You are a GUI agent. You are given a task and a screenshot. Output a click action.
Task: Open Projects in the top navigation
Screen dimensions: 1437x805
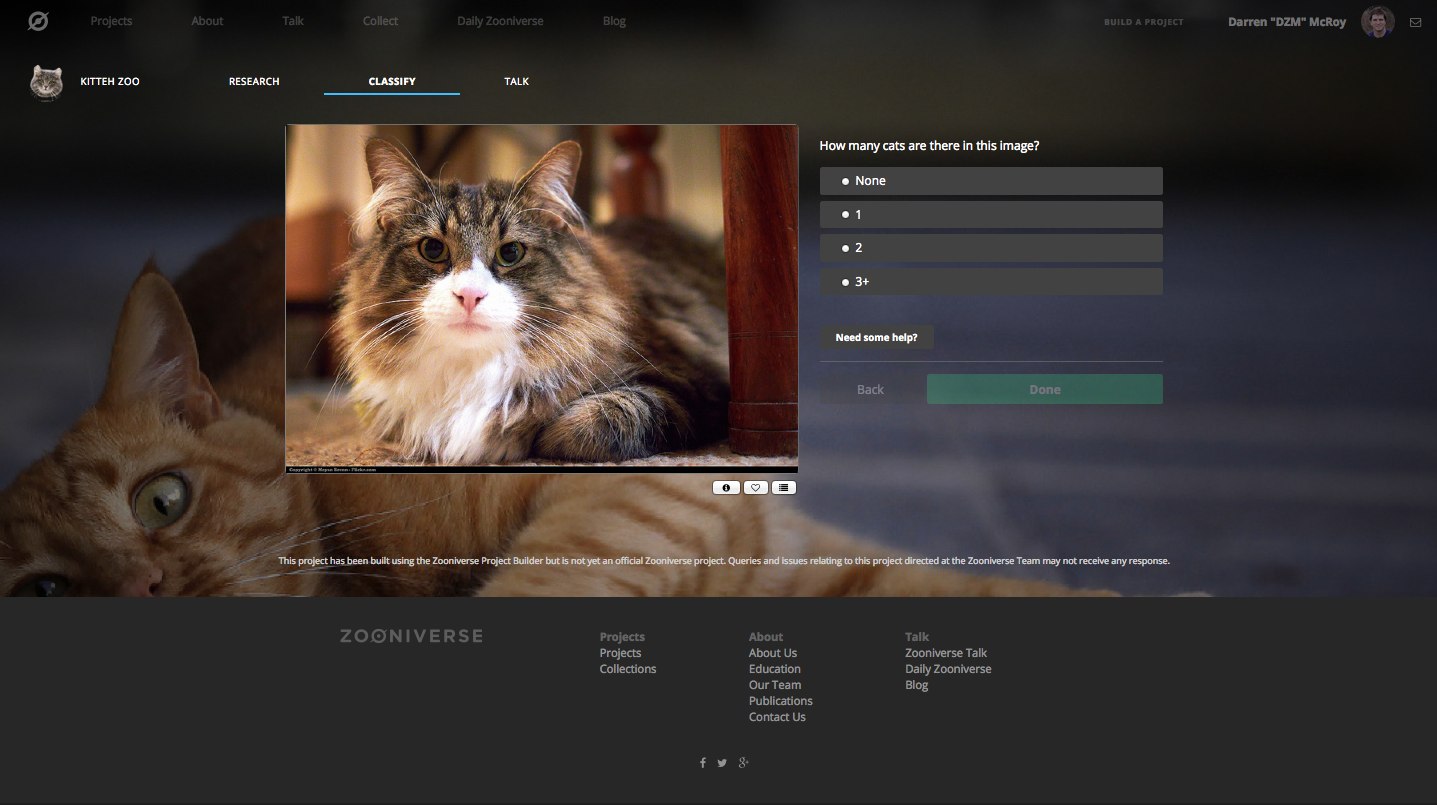[111, 21]
